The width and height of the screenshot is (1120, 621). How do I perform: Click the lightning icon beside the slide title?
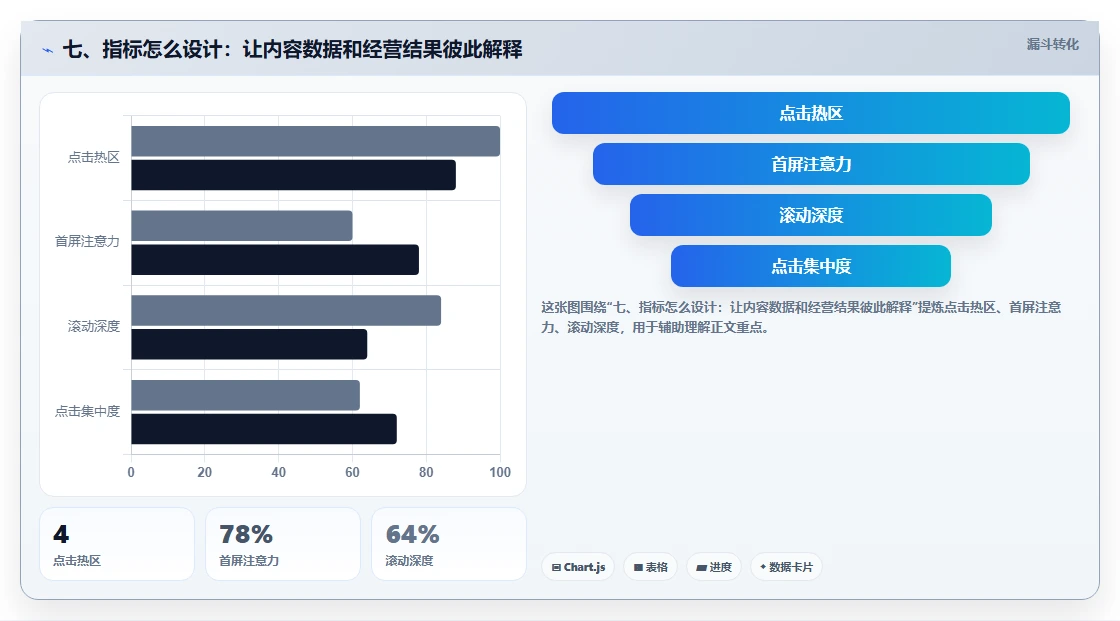pos(48,50)
